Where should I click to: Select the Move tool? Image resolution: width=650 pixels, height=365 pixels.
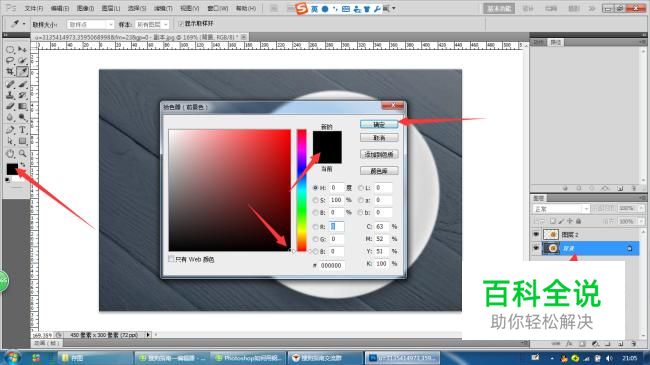[x=22, y=50]
